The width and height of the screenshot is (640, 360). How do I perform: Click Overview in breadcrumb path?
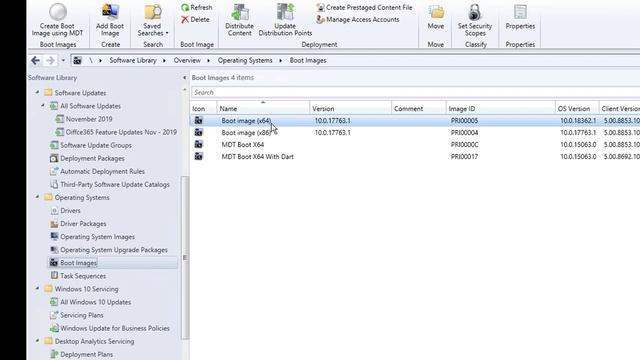point(187,60)
